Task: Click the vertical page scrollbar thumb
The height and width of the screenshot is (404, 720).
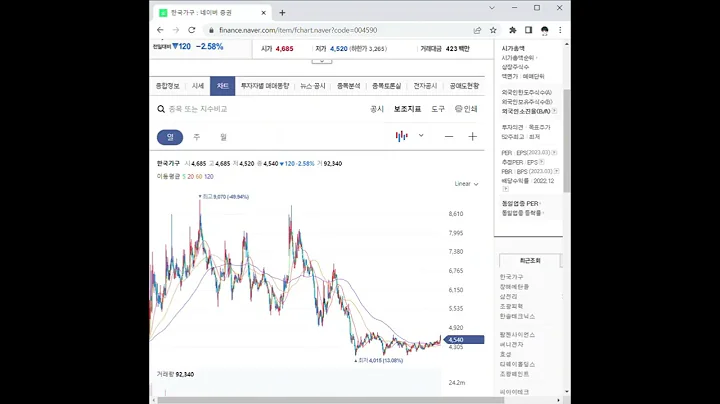Action: pos(567,140)
